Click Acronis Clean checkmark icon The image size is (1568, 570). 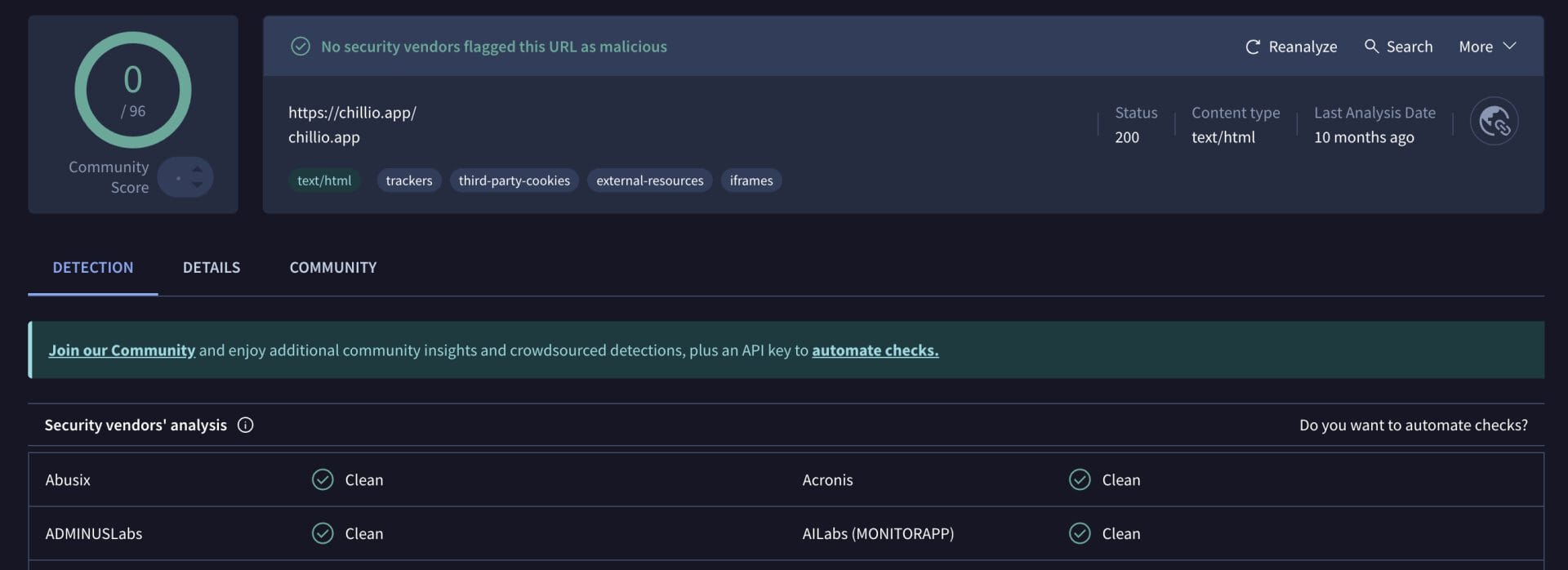[x=1080, y=480]
